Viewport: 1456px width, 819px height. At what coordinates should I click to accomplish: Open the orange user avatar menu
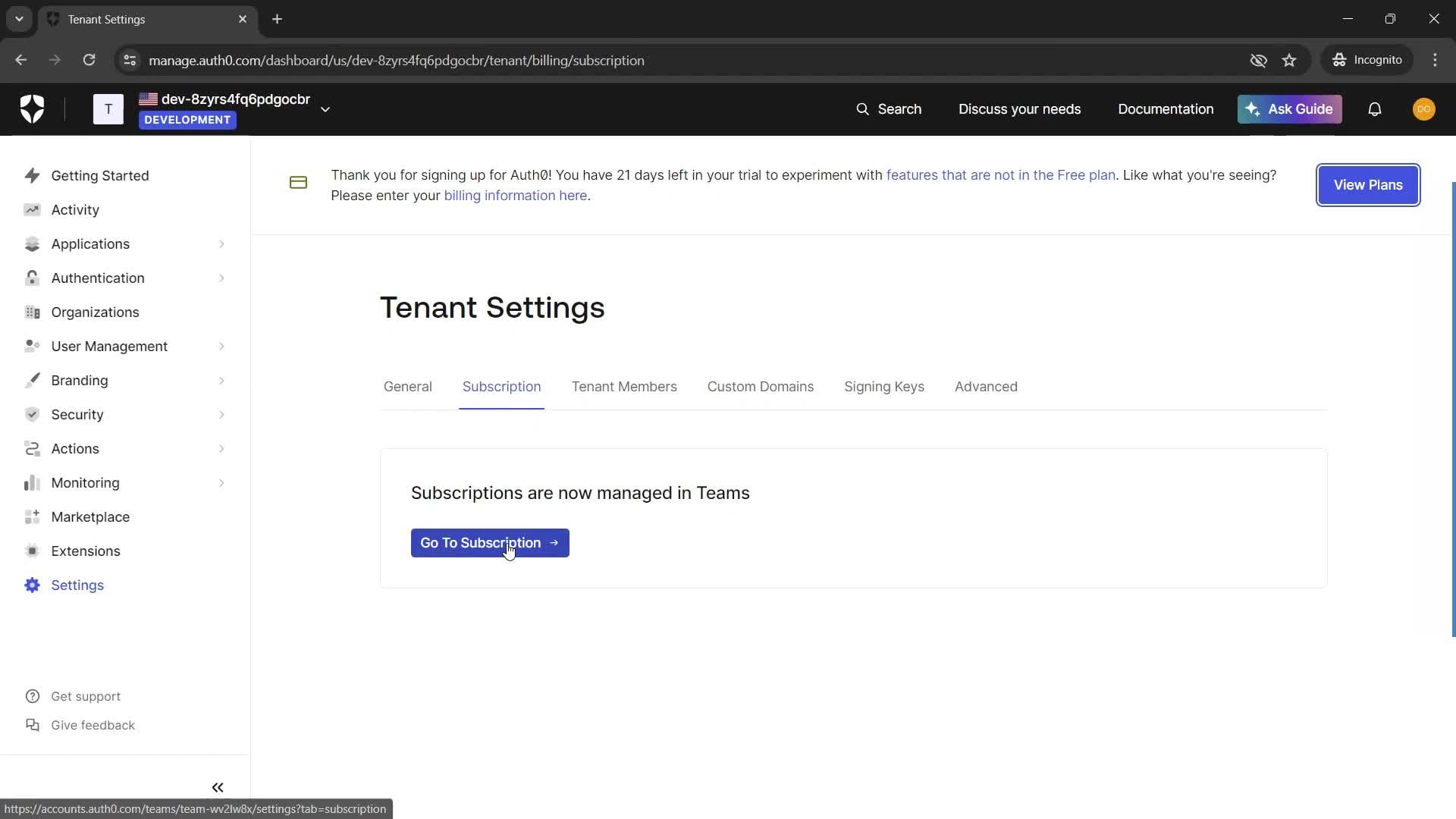tap(1423, 109)
